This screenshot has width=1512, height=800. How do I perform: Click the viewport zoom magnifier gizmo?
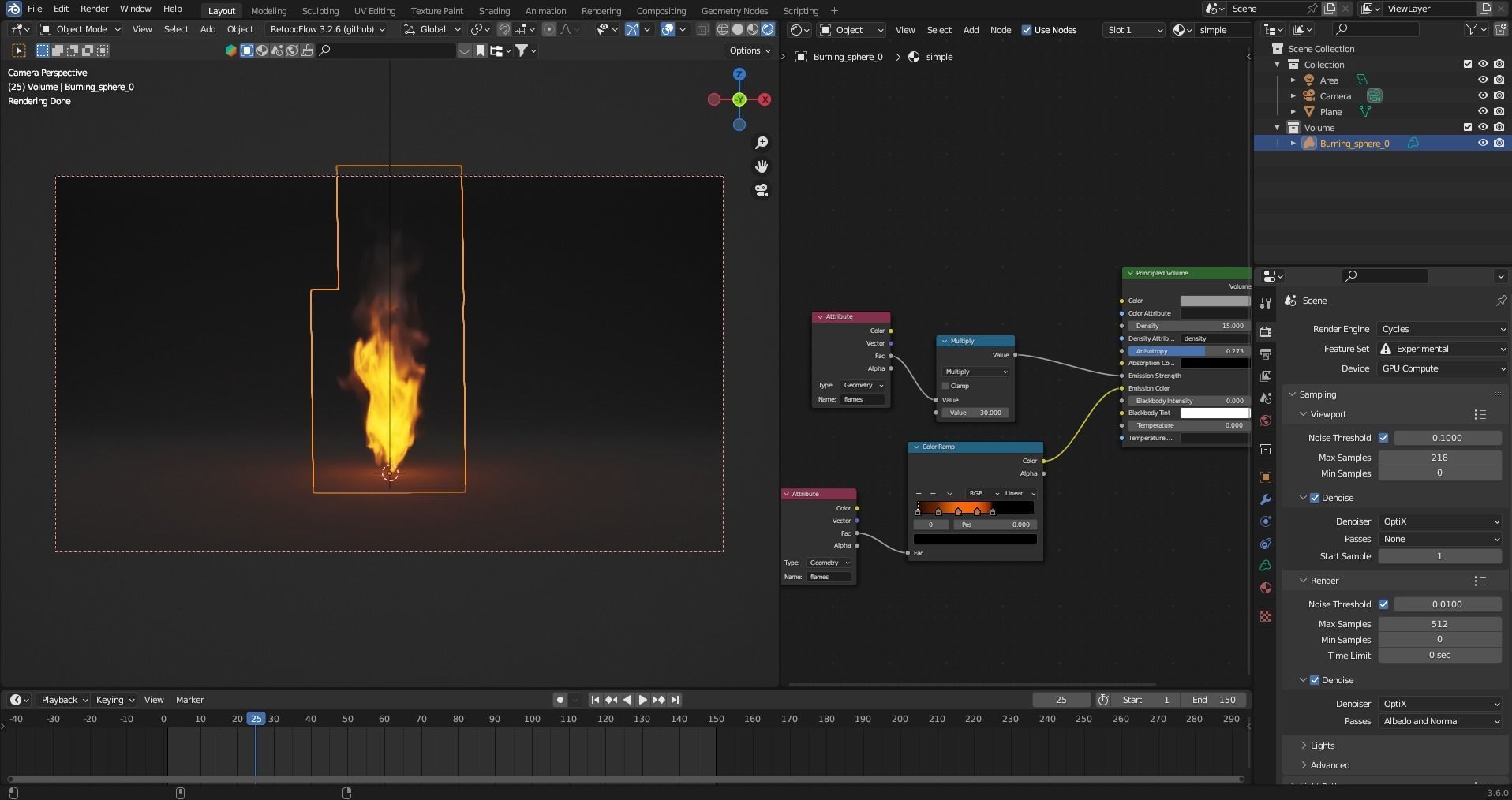coord(762,143)
